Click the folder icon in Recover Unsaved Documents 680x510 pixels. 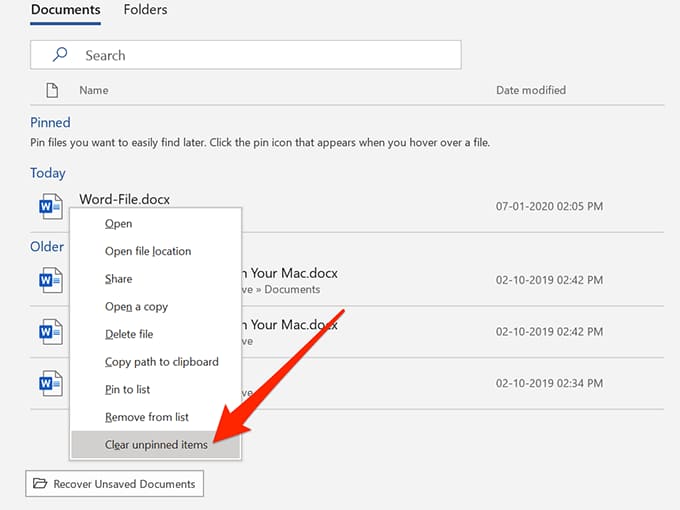click(x=40, y=484)
